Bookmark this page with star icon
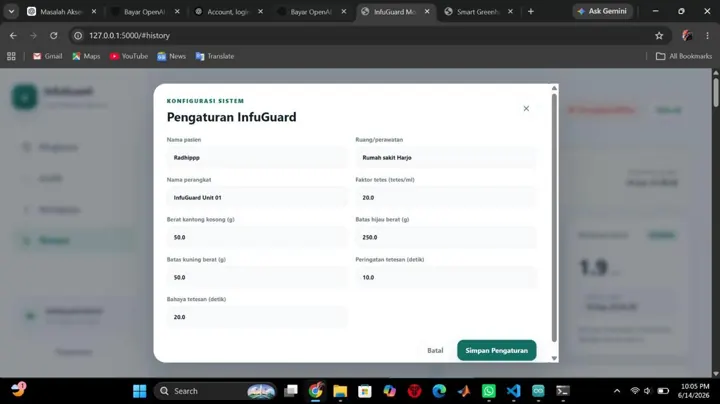This screenshot has height=404, width=720. [x=659, y=35]
